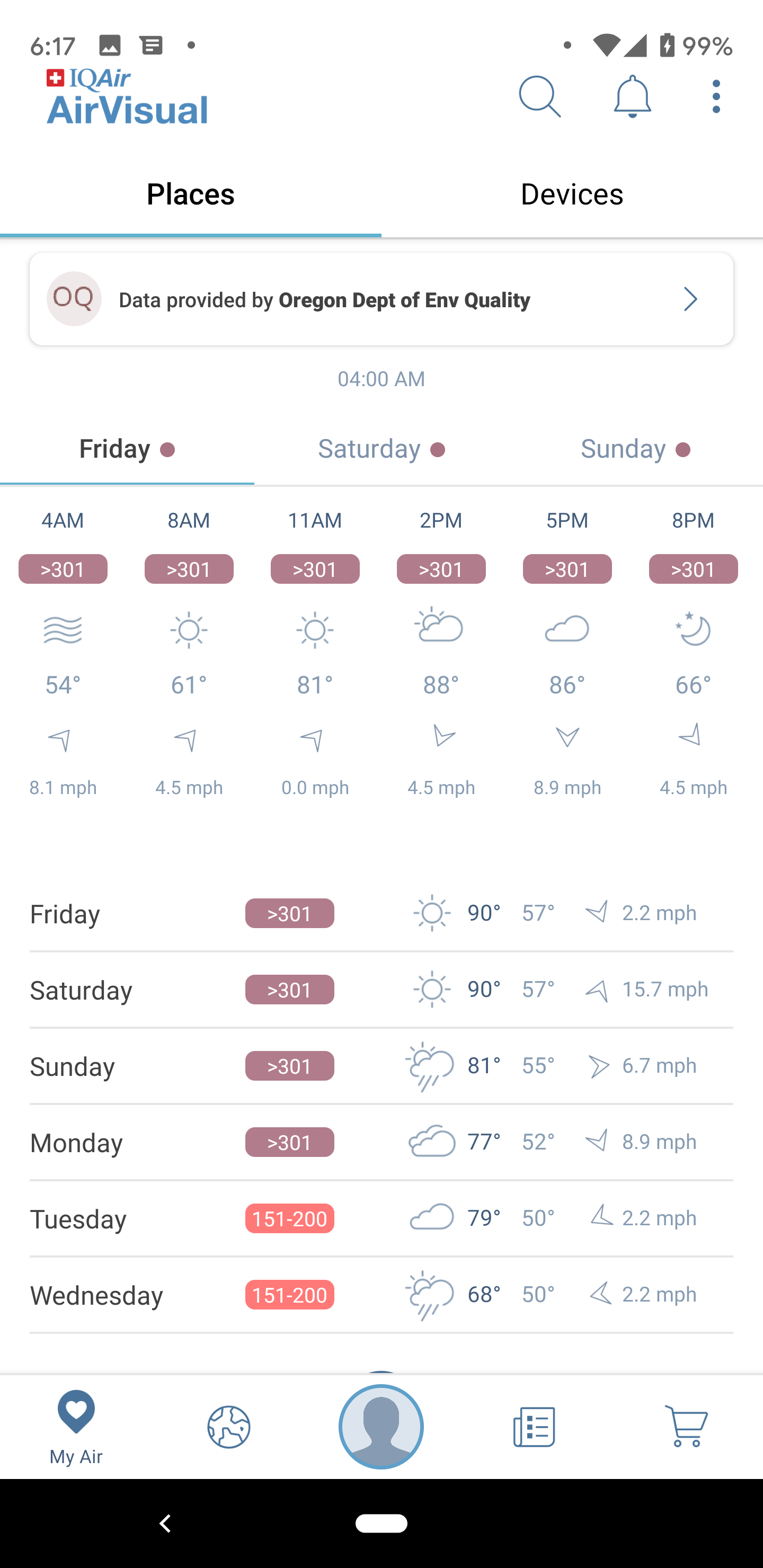Screen dimensions: 763x1568
Task: Tap the notifications bell icon
Action: tap(632, 96)
